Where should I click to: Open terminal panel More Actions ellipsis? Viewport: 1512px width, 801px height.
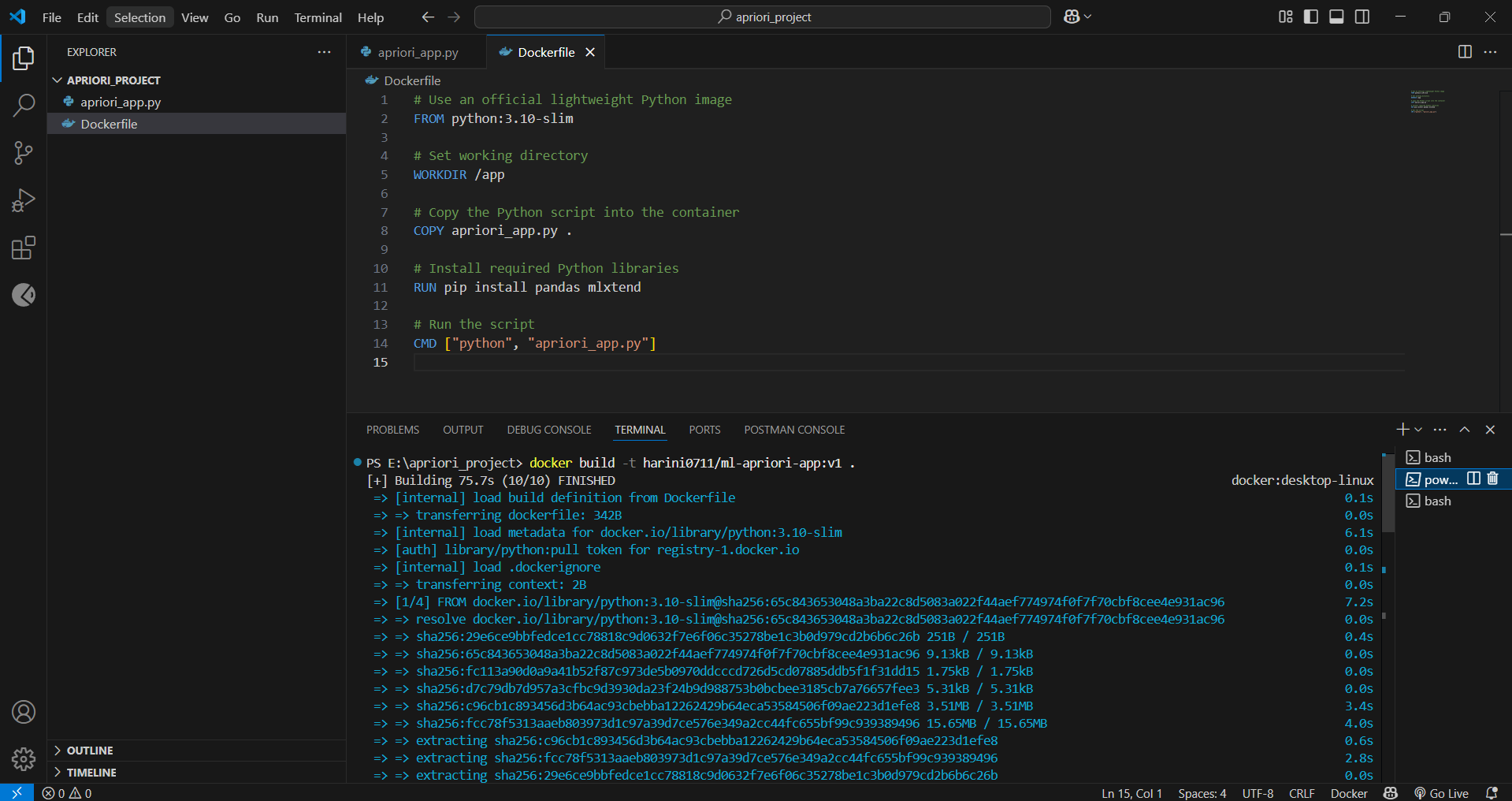1440,429
